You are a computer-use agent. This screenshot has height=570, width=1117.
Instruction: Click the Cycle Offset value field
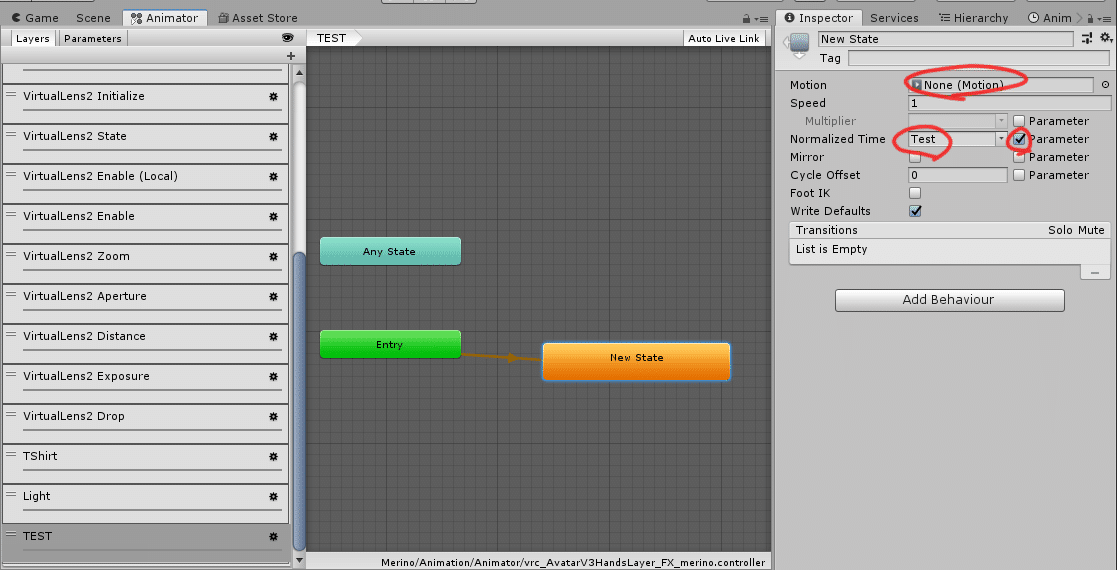click(x=957, y=175)
